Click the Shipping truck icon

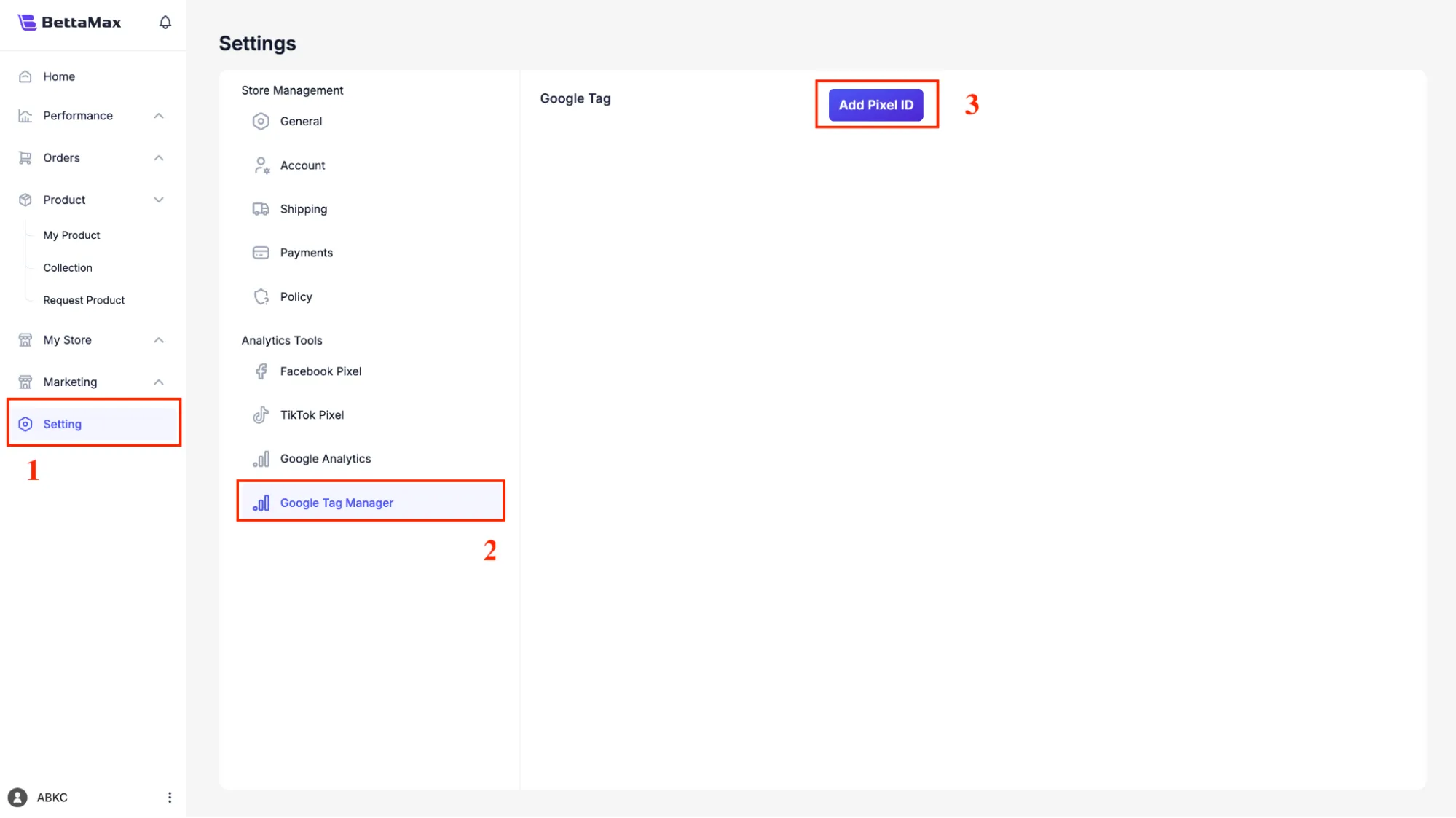tap(261, 209)
